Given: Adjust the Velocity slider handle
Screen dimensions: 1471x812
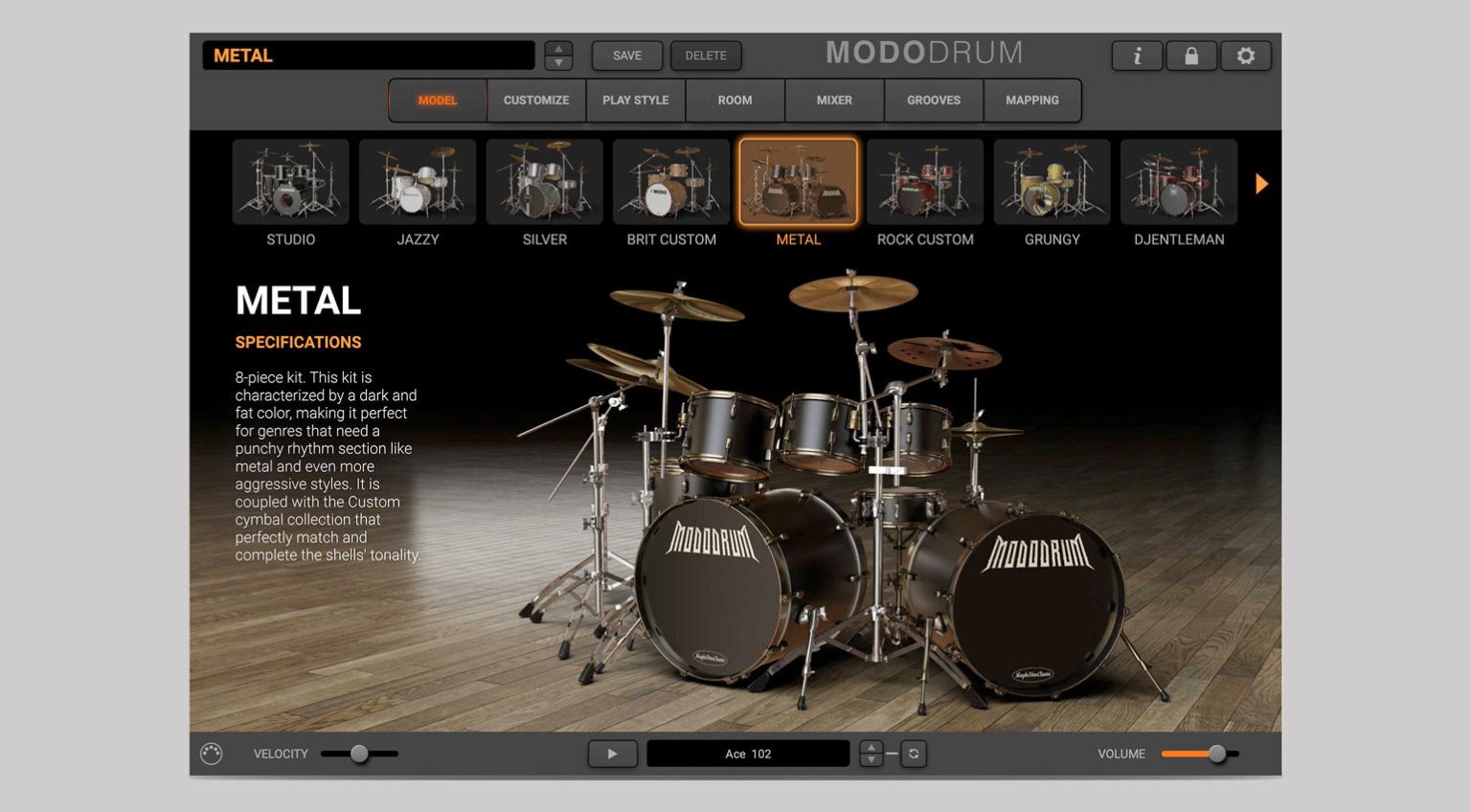Looking at the screenshot, I should point(360,754).
